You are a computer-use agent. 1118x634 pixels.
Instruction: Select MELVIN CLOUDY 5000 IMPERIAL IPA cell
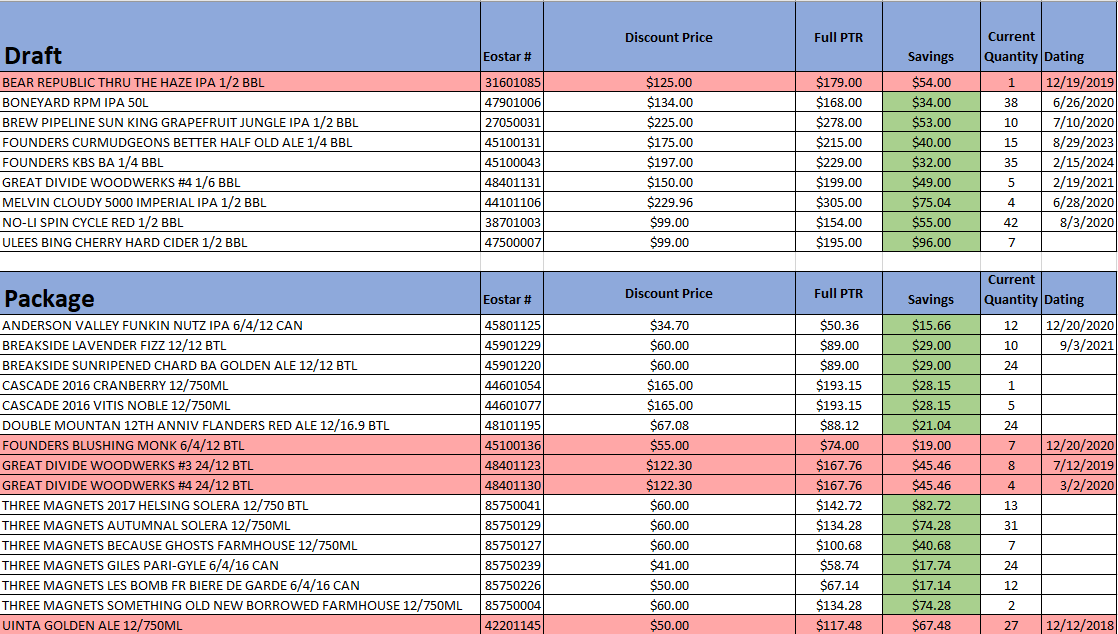[240, 202]
